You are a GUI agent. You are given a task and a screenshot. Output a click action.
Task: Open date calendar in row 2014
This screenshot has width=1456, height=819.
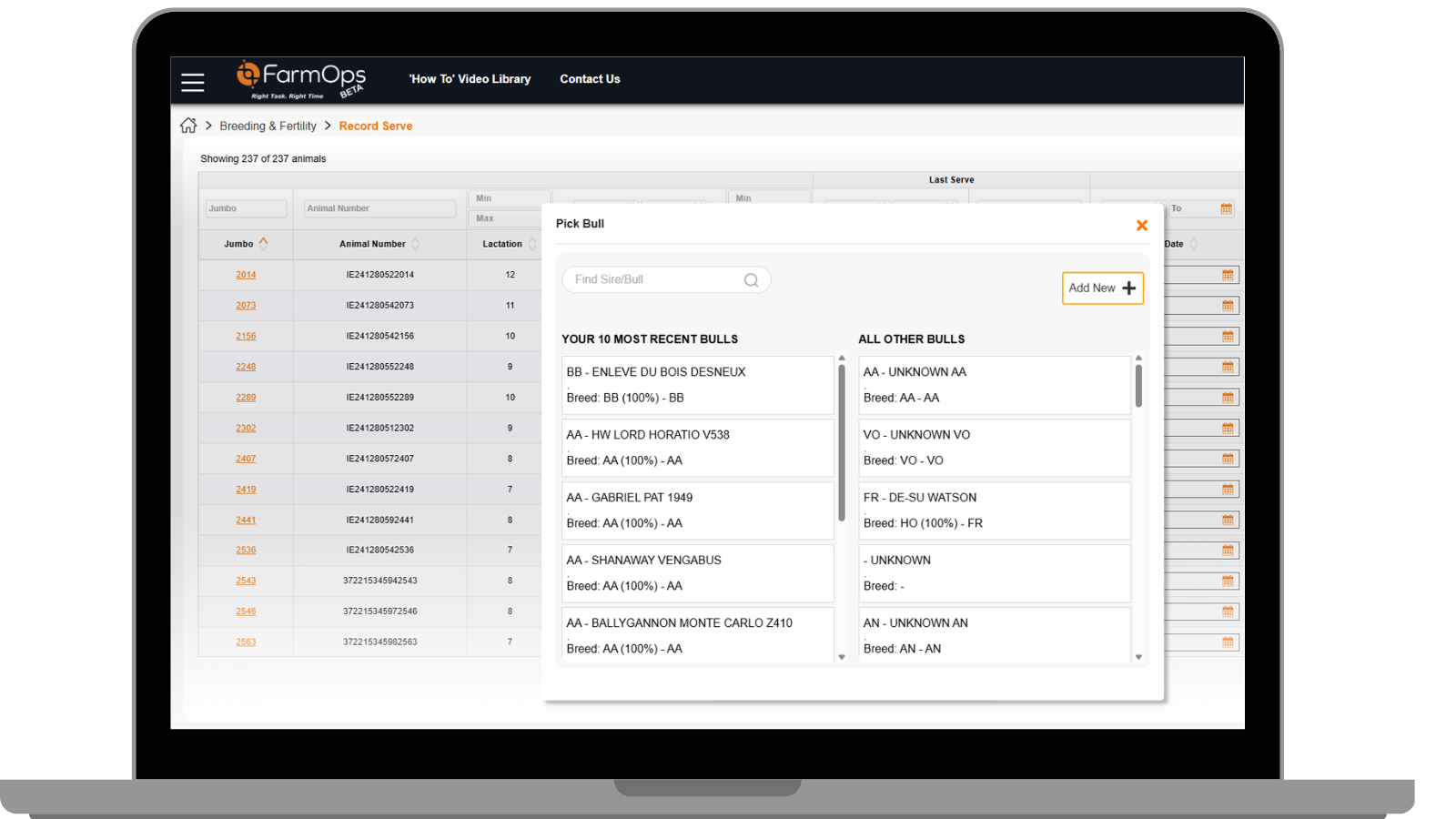pos(1228,275)
